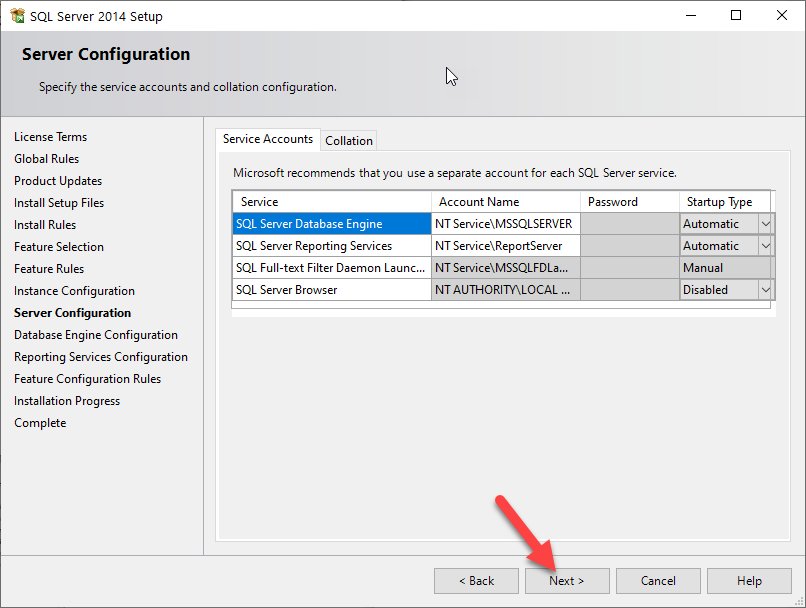The image size is (806, 608).
Task: Click the Password column header
Action: coord(630,202)
